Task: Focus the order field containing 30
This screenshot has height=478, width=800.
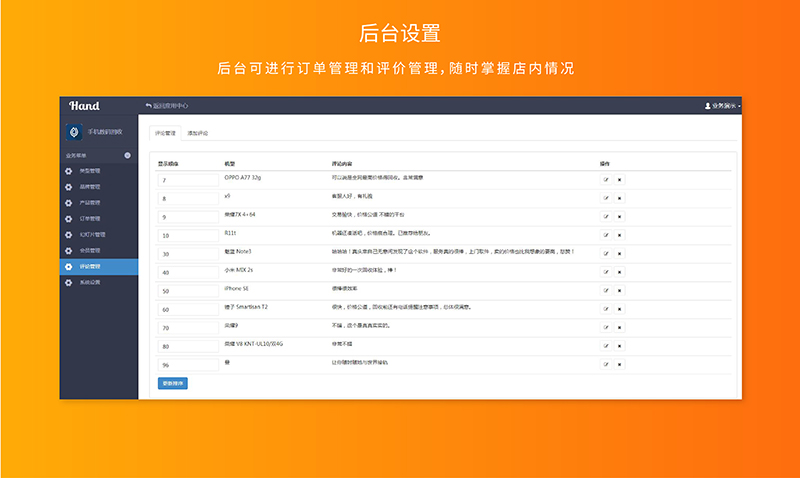Action: pos(188,254)
